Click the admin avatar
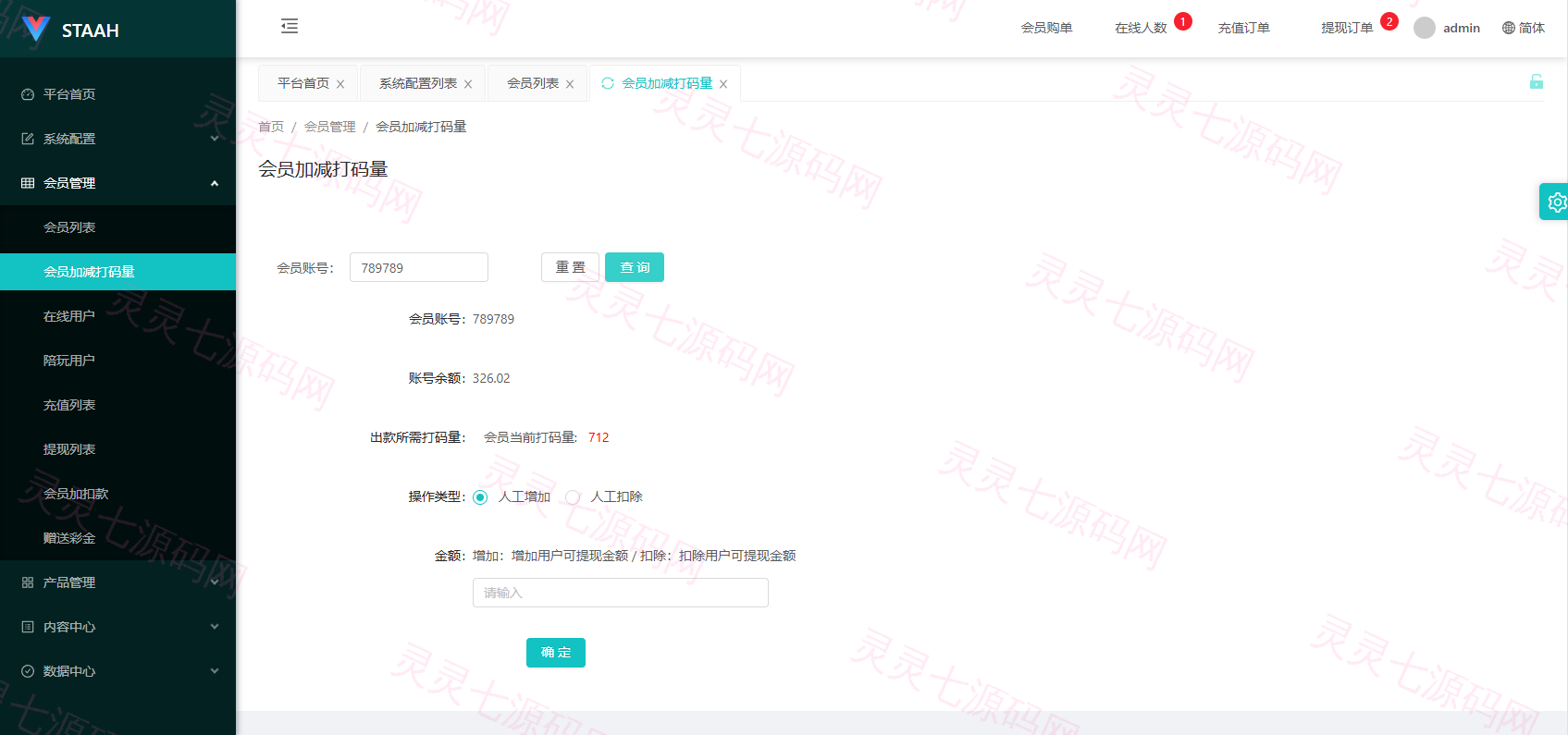The height and width of the screenshot is (735, 1568). pyautogui.click(x=1425, y=28)
